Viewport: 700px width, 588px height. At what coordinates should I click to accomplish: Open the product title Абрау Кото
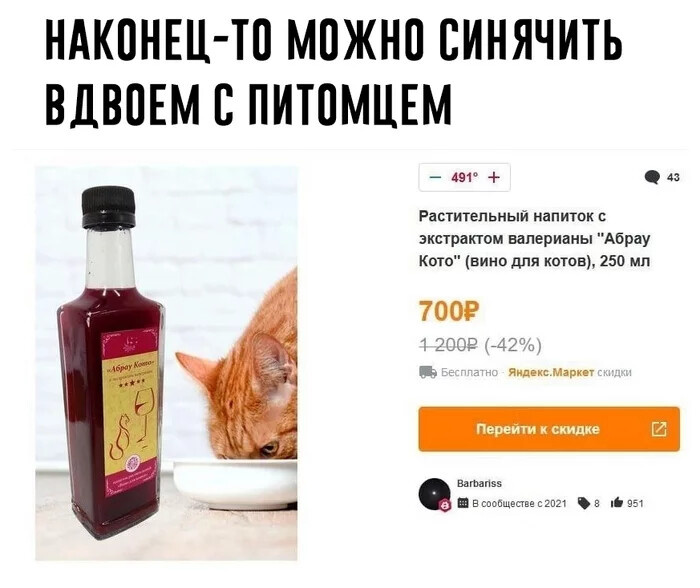pos(534,238)
